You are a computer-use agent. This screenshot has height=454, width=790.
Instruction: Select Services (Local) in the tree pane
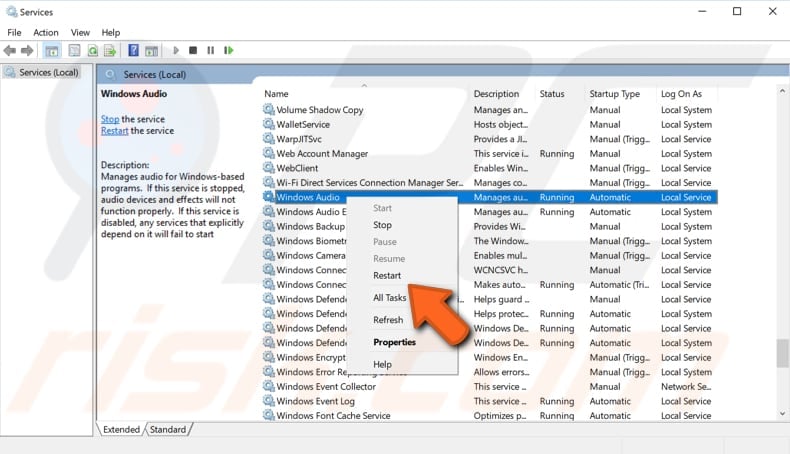point(49,73)
